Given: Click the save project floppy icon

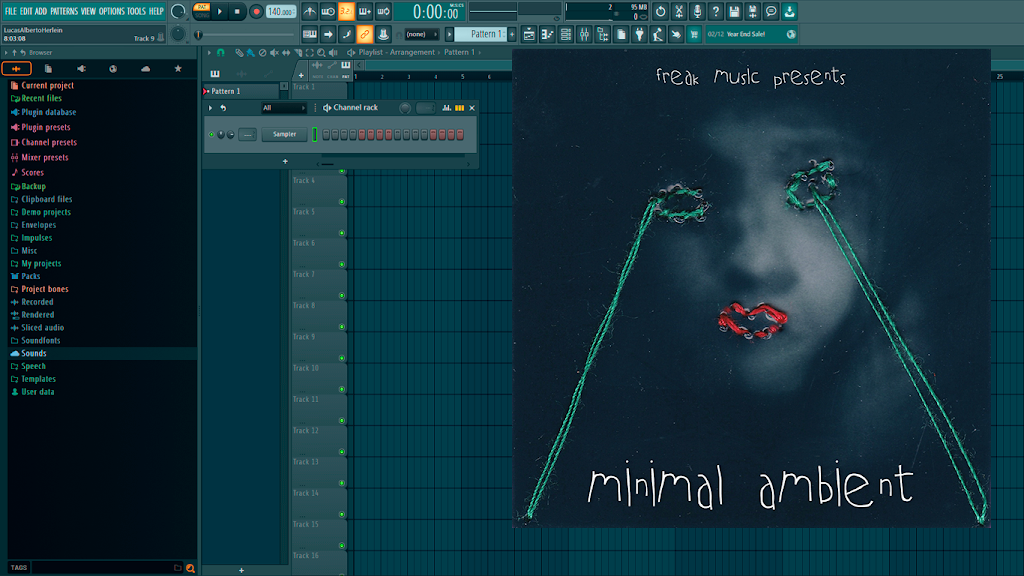Looking at the screenshot, I should pyautogui.click(x=734, y=11).
